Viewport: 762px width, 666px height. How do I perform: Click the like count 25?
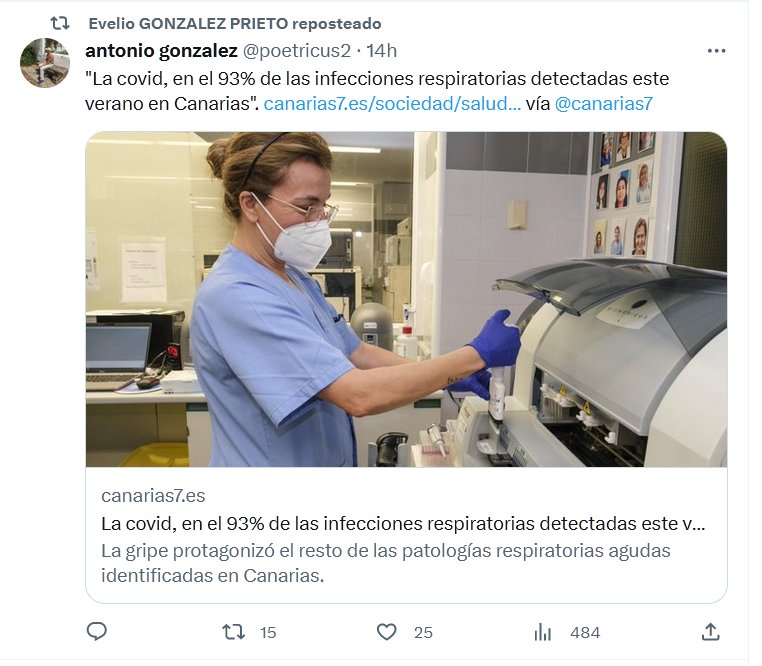click(423, 632)
